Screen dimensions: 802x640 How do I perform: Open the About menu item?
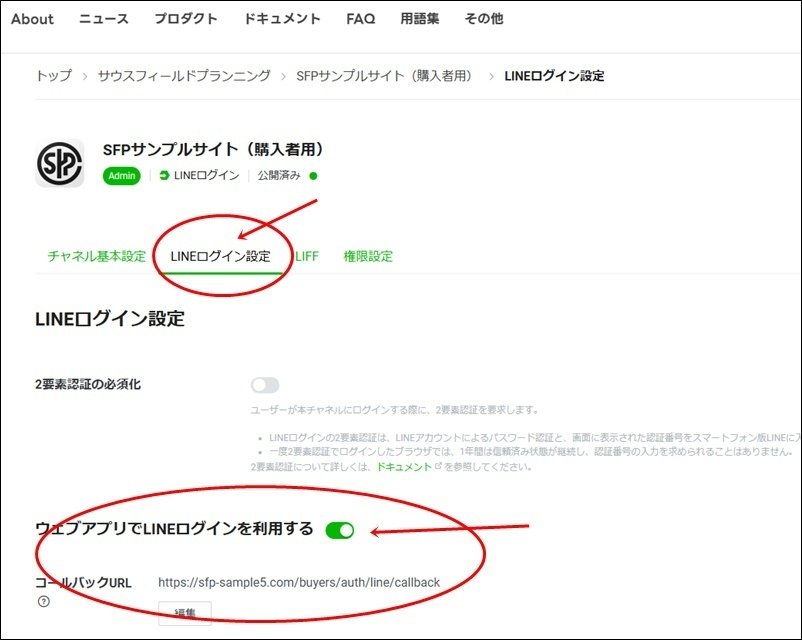(32, 19)
